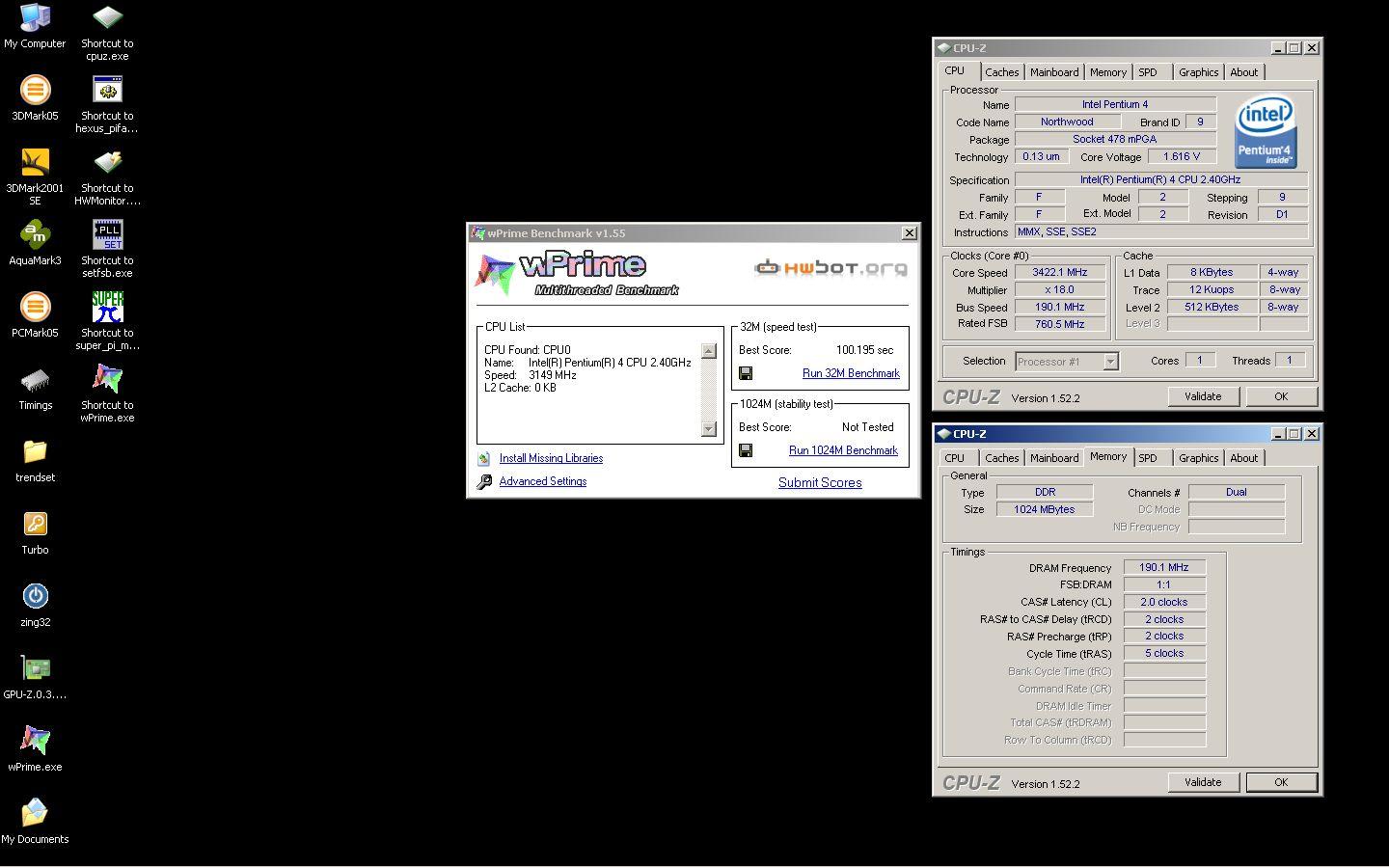The width and height of the screenshot is (1389, 868).
Task: Select the wPrime.exe desktop icon
Action: click(35, 748)
